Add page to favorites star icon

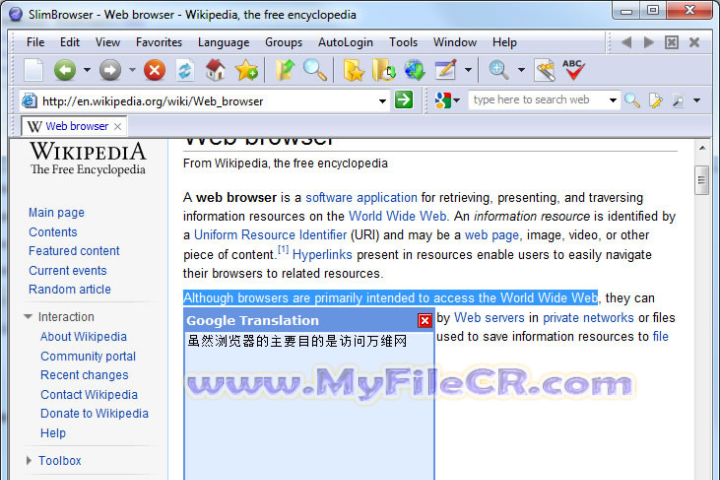[x=247, y=70]
